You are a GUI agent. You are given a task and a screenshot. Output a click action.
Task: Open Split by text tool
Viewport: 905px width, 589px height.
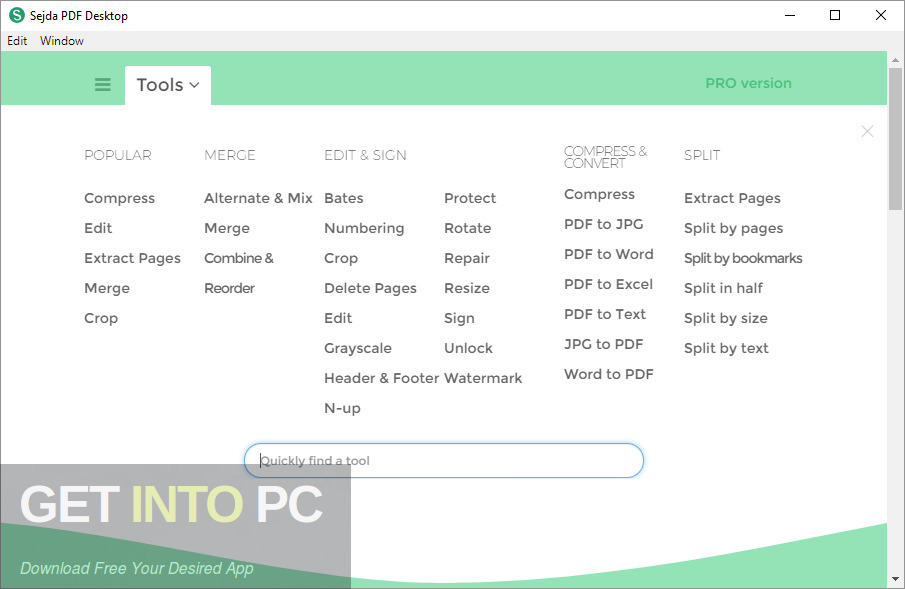(x=727, y=348)
